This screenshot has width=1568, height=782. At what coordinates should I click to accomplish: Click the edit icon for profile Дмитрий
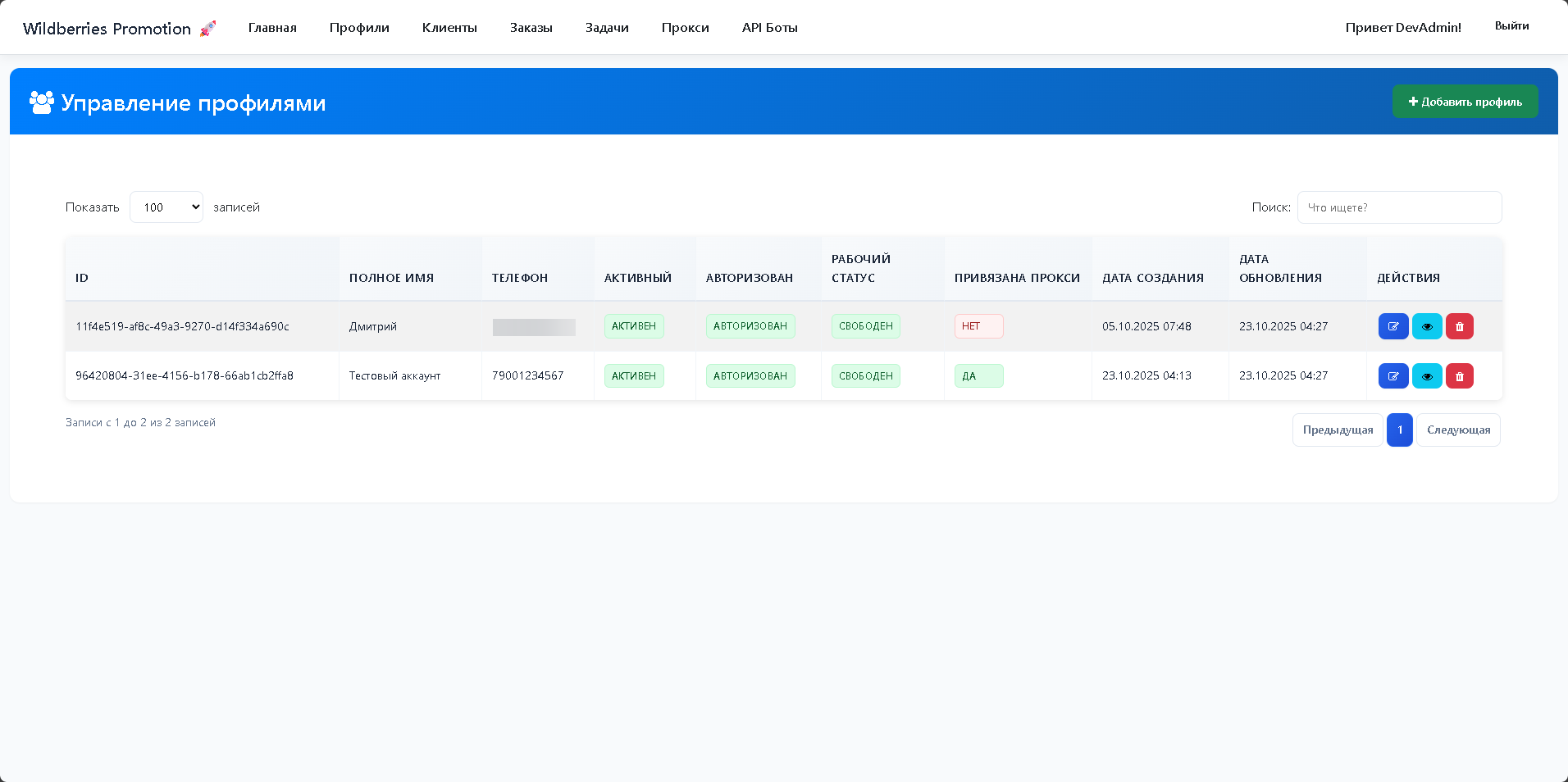pos(1393,326)
